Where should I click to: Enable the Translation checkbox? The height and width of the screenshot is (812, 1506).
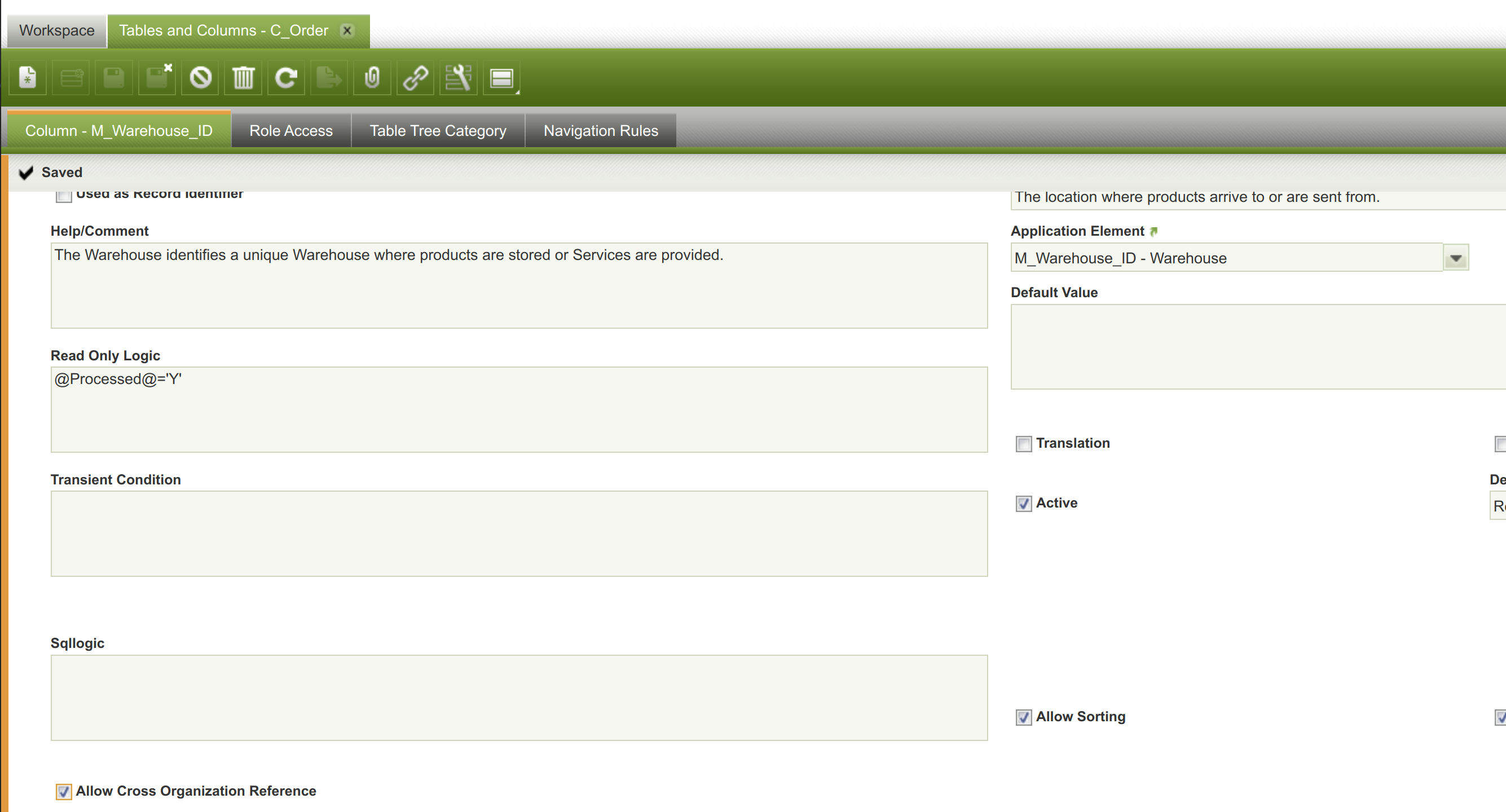[1023, 444]
